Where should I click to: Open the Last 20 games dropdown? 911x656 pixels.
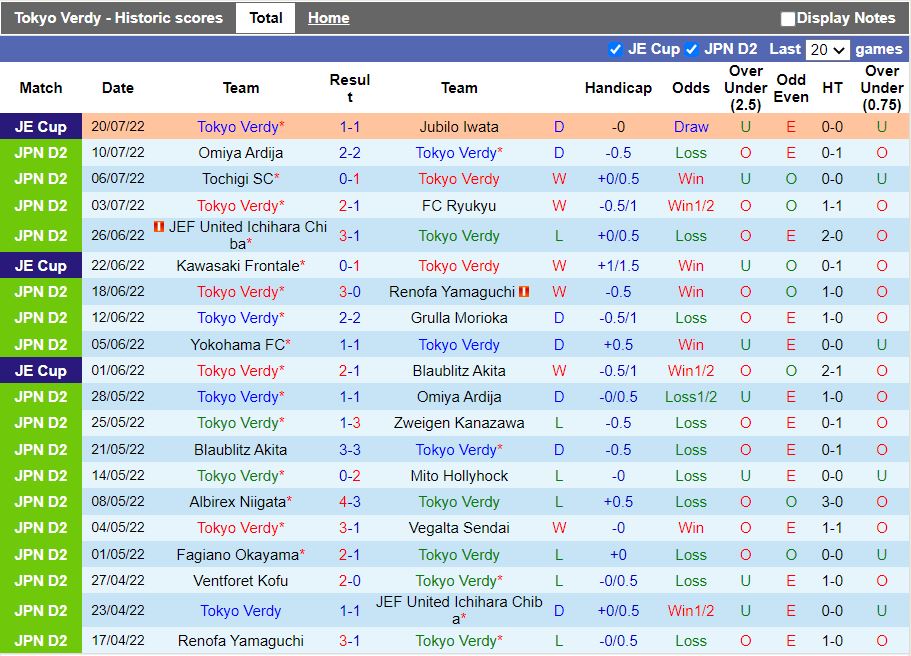827,50
